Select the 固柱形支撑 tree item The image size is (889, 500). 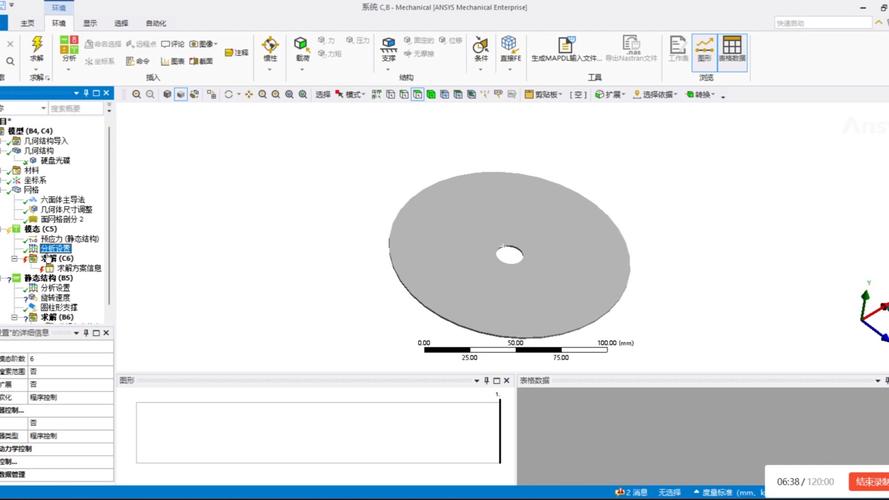(x=58, y=308)
